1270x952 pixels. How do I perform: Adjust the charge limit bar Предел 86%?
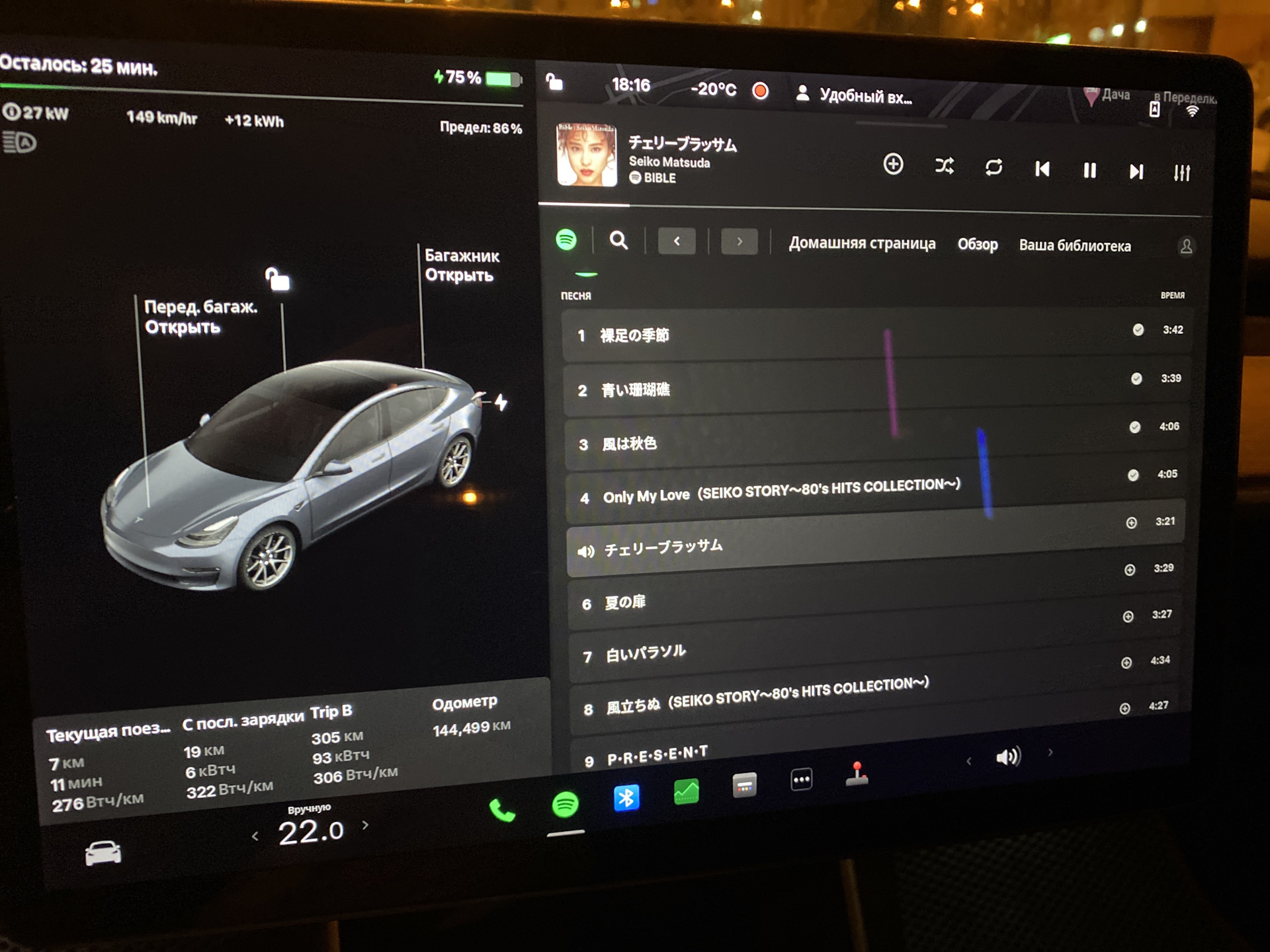261,94
